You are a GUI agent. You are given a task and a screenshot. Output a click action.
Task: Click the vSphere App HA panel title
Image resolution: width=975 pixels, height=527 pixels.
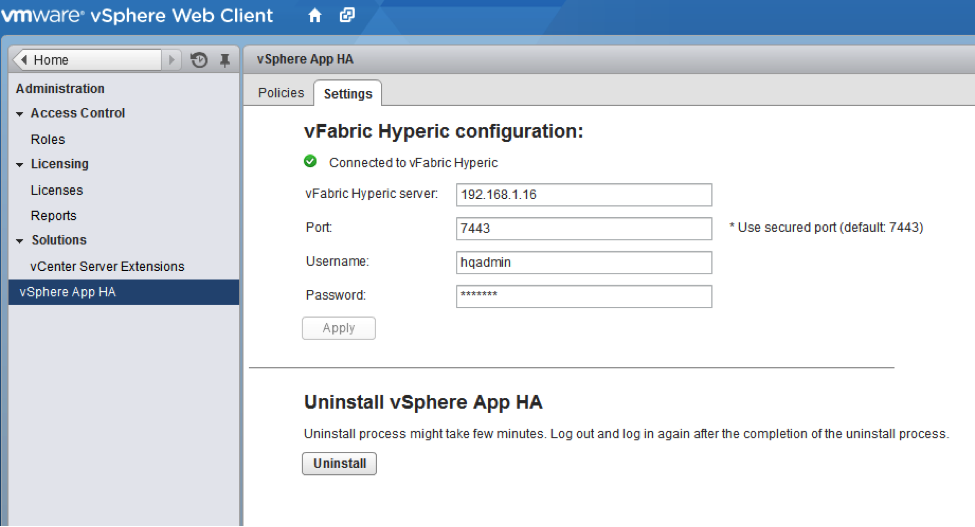(305, 59)
